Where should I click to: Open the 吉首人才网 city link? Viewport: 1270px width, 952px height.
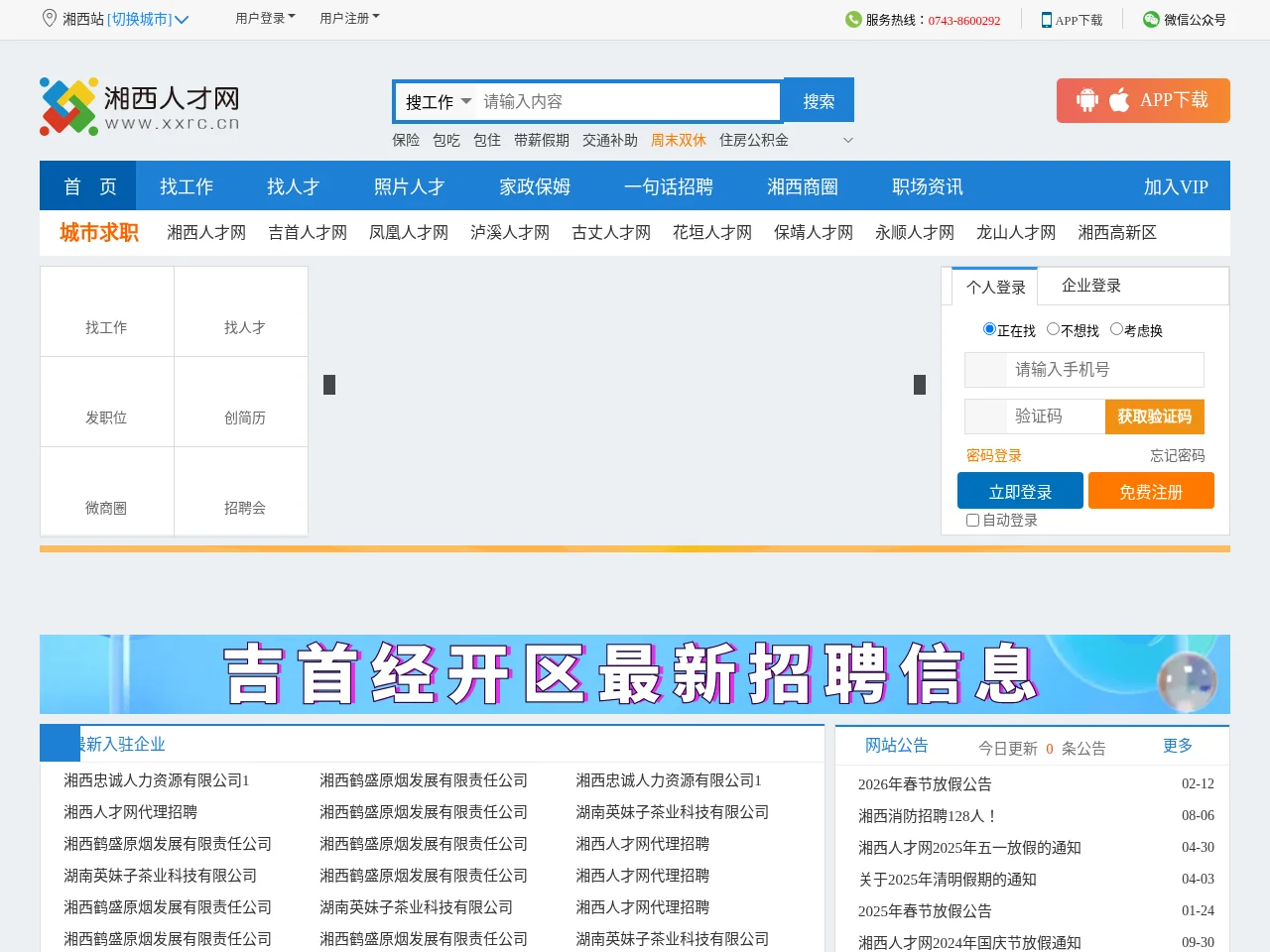click(308, 232)
